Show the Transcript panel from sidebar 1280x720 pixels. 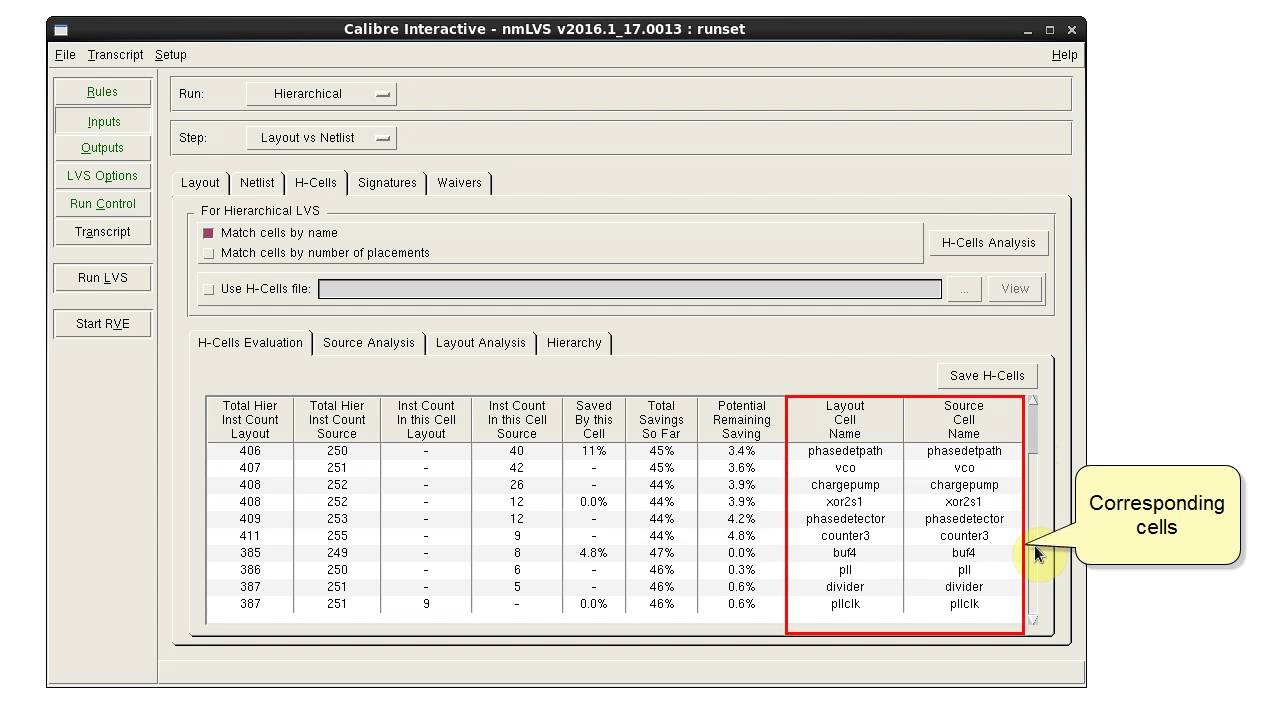(x=102, y=232)
